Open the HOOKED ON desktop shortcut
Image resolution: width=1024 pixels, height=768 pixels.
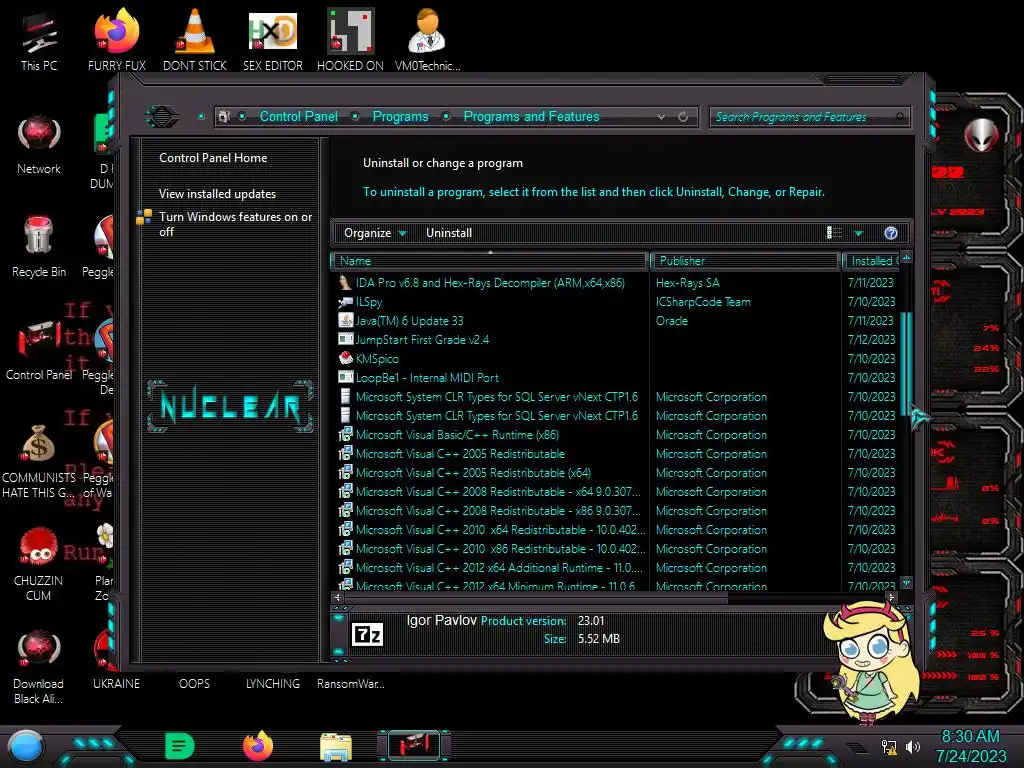[350, 40]
